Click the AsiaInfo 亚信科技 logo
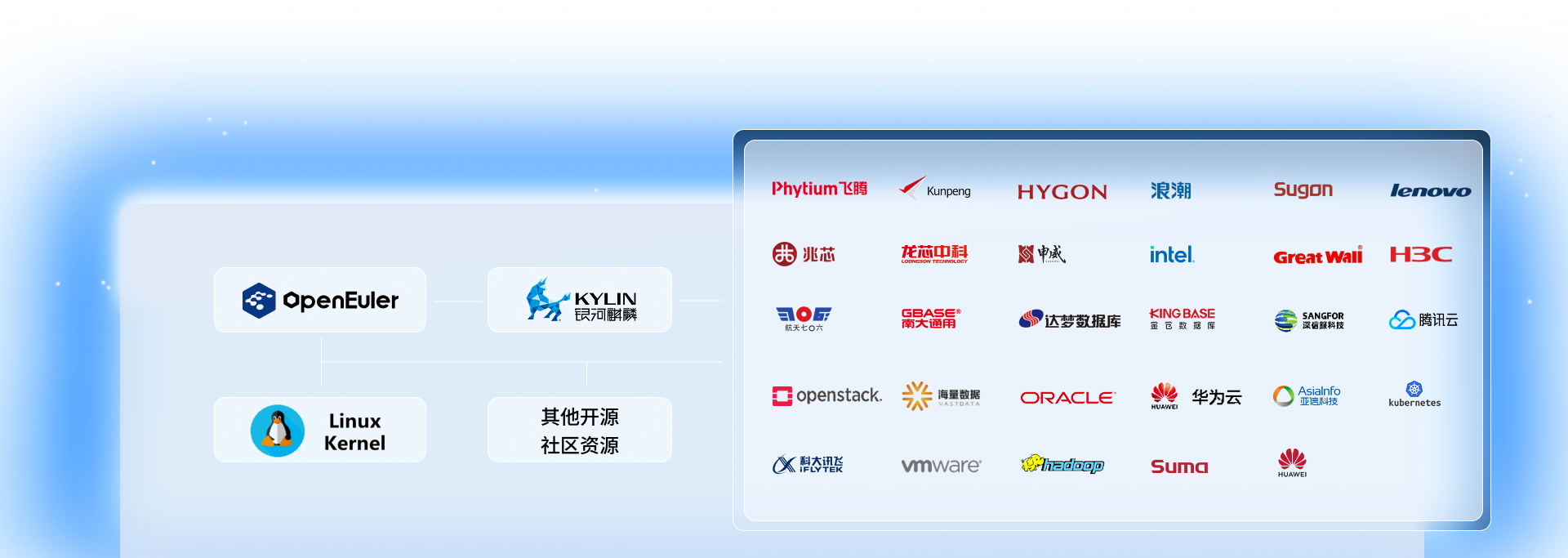Screen dimensions: 1568x558 pos(1307,396)
